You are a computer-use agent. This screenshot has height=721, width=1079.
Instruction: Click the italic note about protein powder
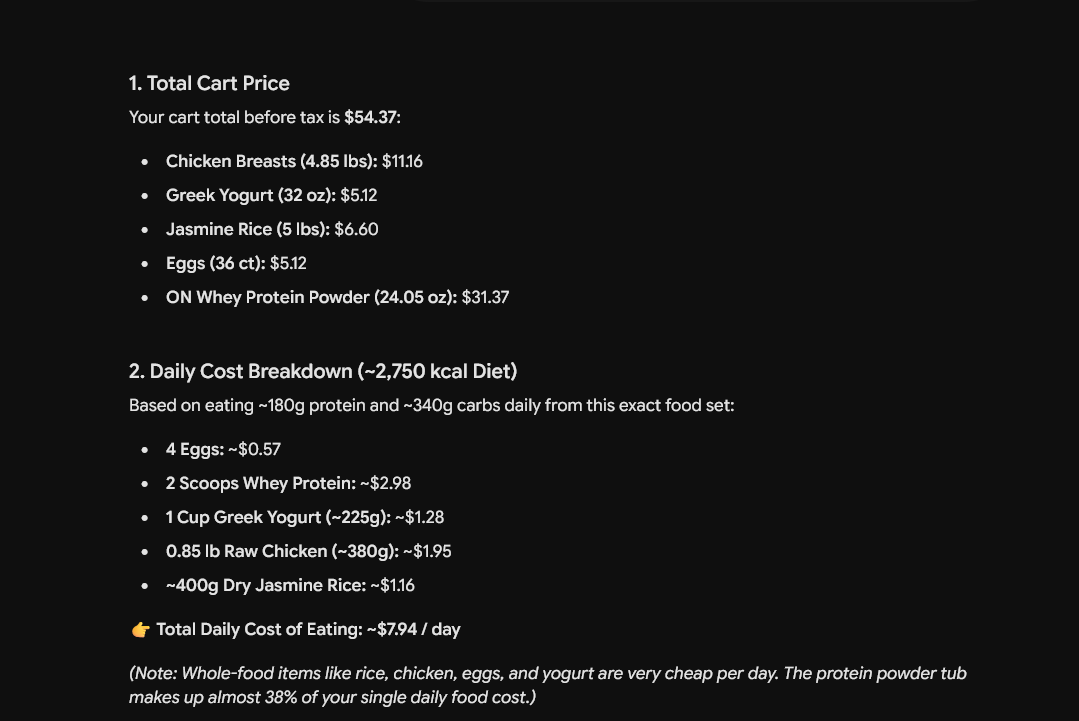coord(548,685)
